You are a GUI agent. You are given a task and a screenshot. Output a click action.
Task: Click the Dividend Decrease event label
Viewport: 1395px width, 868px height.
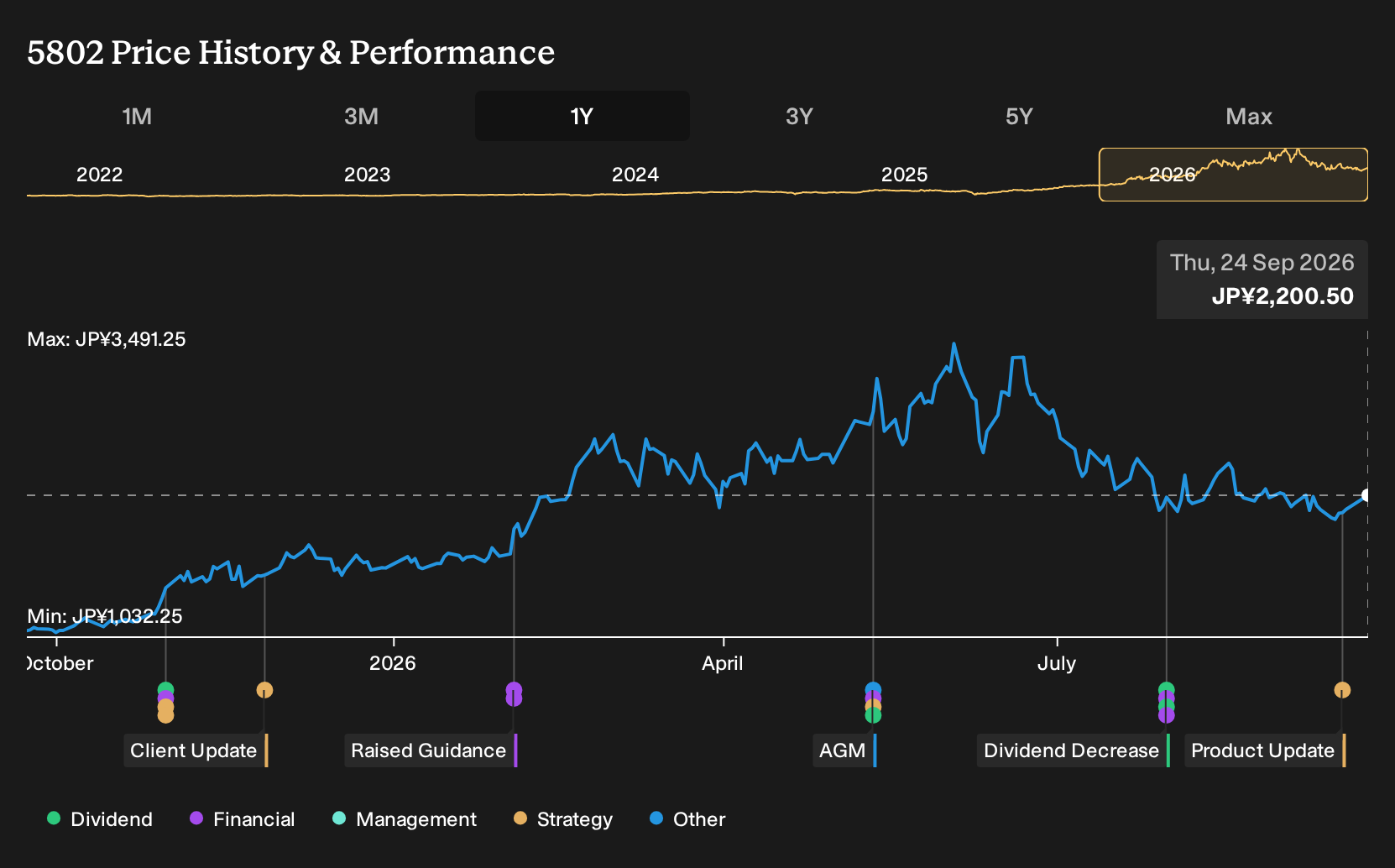1074,750
